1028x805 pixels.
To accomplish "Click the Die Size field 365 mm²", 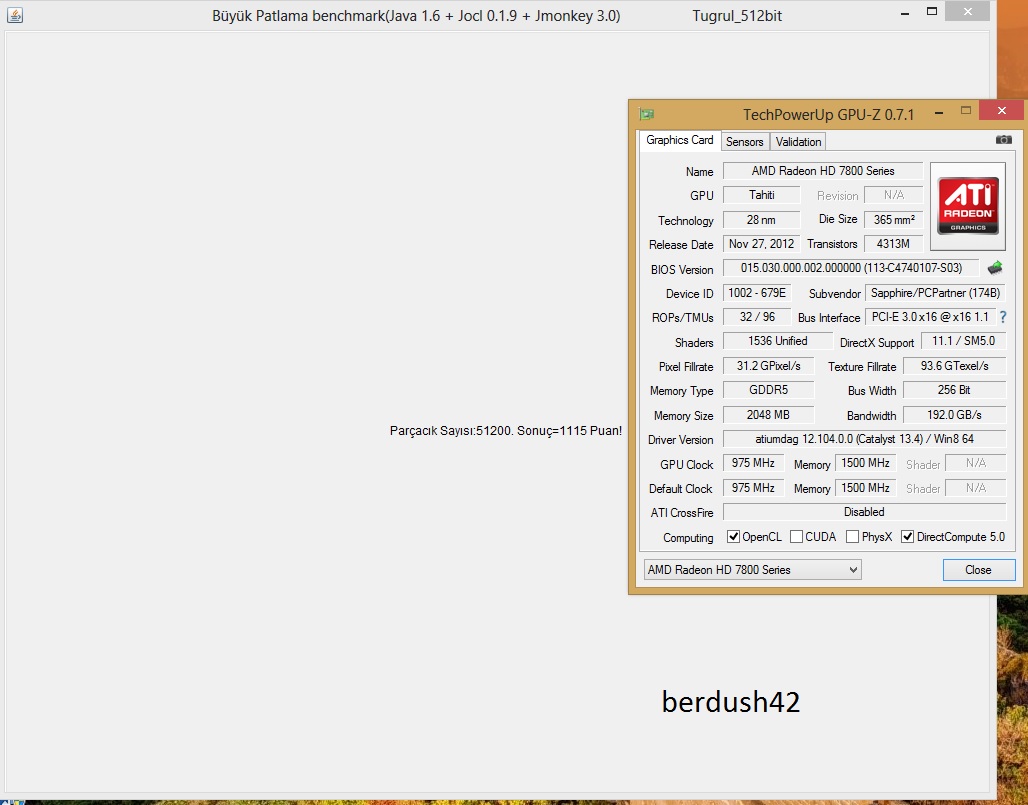I will click(x=894, y=220).
